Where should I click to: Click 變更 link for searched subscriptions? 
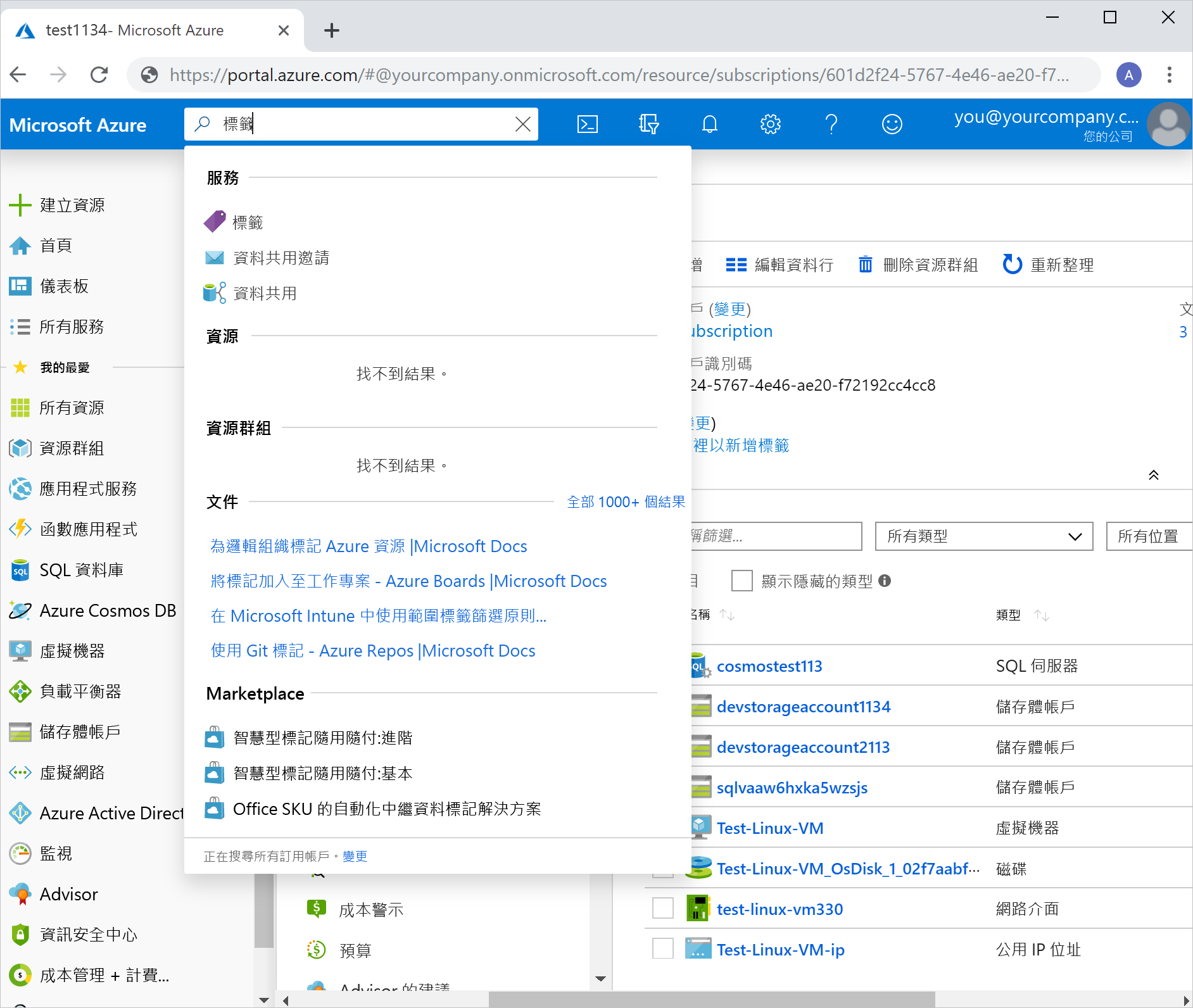pos(355,856)
